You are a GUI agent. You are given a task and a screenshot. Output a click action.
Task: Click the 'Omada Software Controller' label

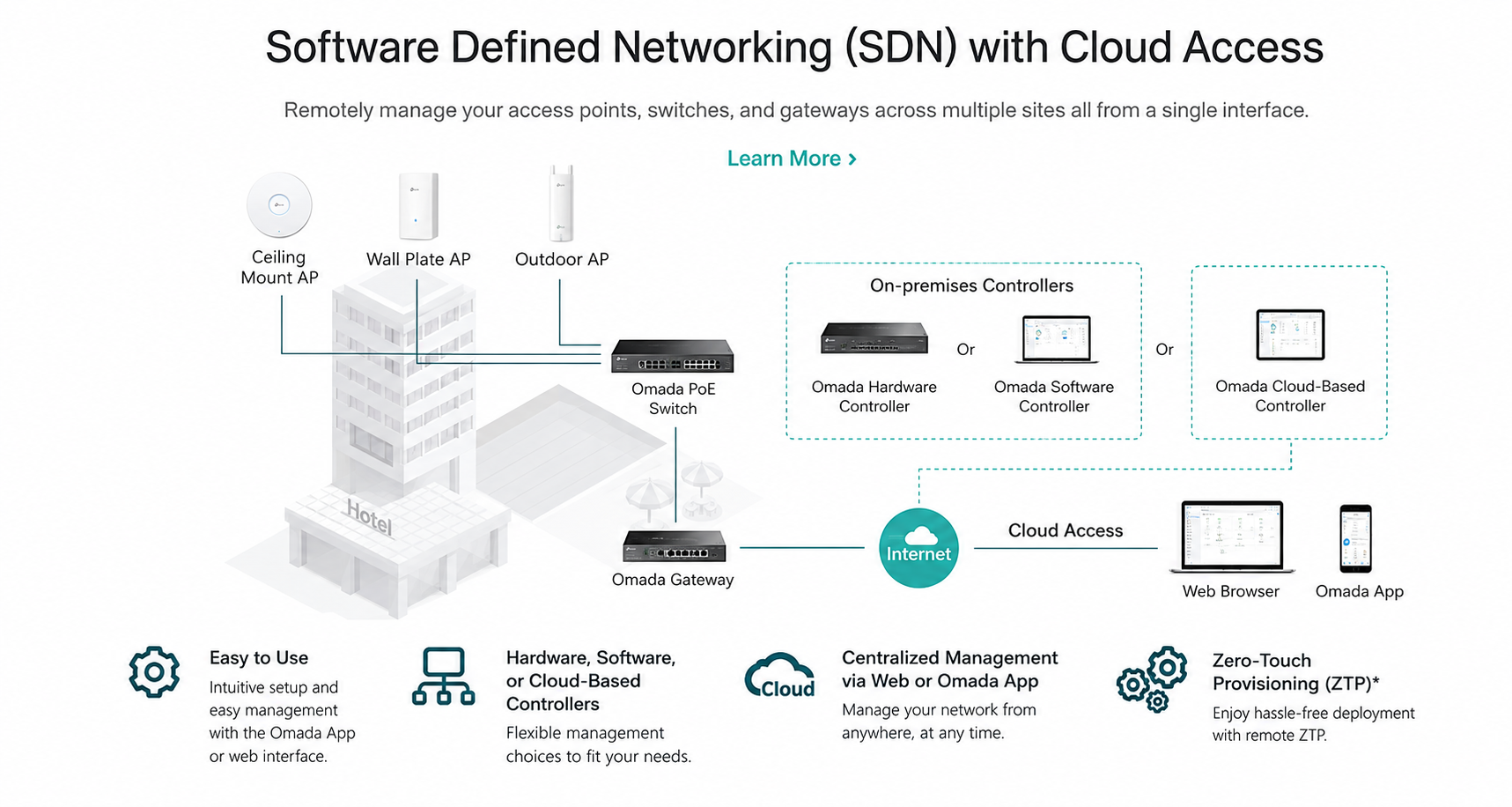[x=1054, y=396]
